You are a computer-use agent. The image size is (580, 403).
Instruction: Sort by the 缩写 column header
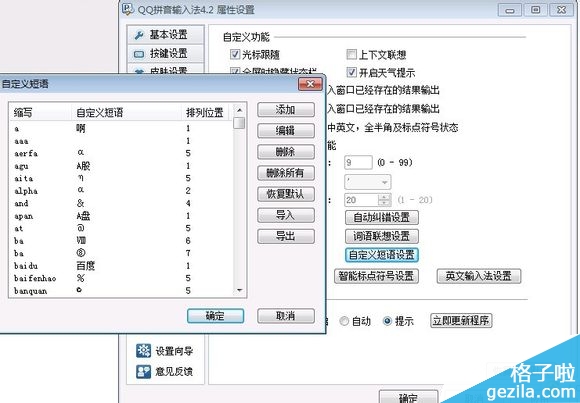[41, 112]
